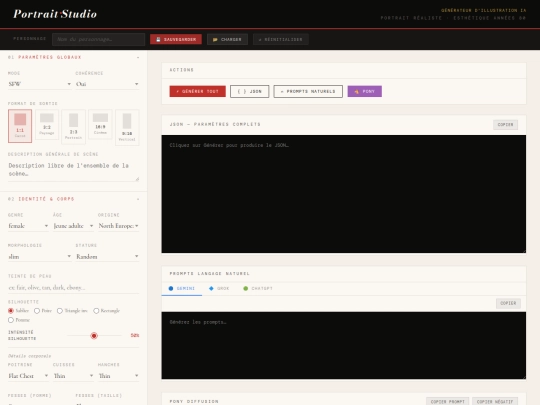Screen dimensions: 540x405
Task: Click the Portrait Studio logo title
Action: 55,14
